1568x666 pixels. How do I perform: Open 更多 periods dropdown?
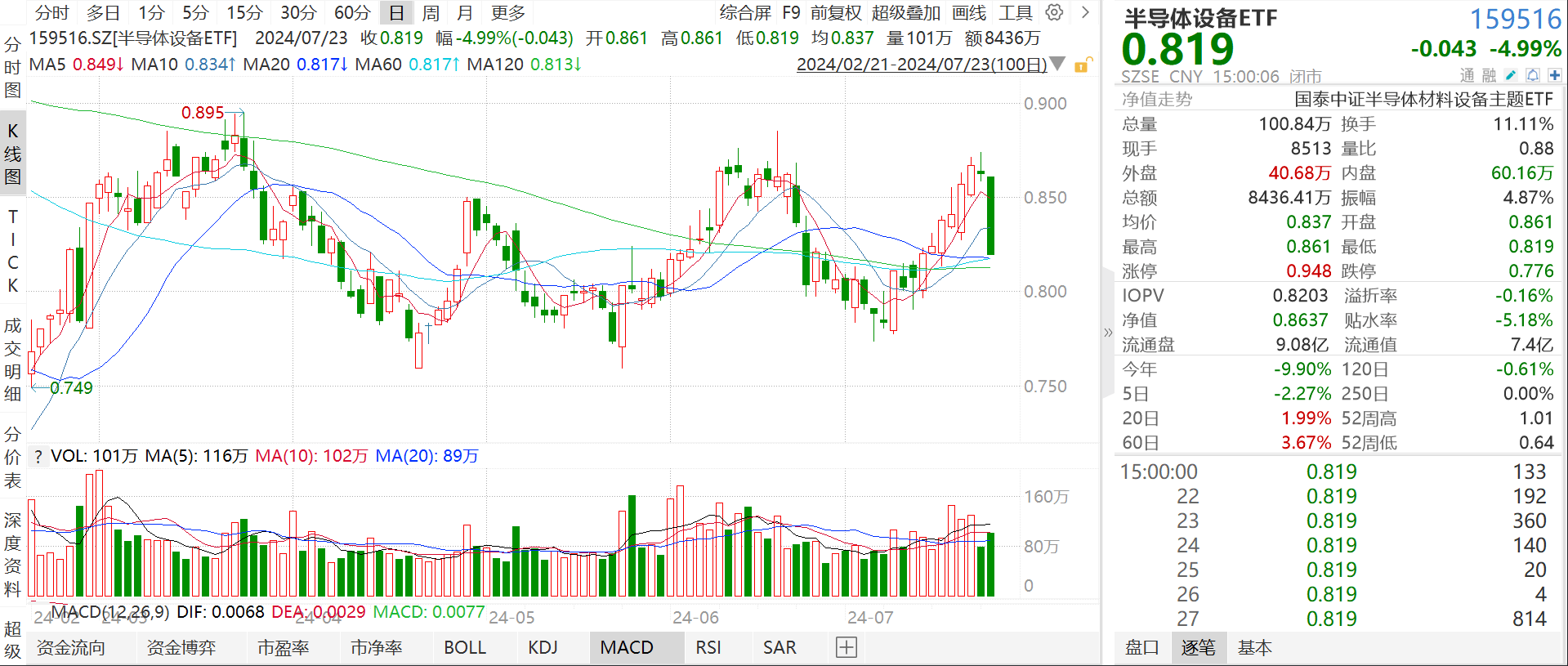pos(508,12)
